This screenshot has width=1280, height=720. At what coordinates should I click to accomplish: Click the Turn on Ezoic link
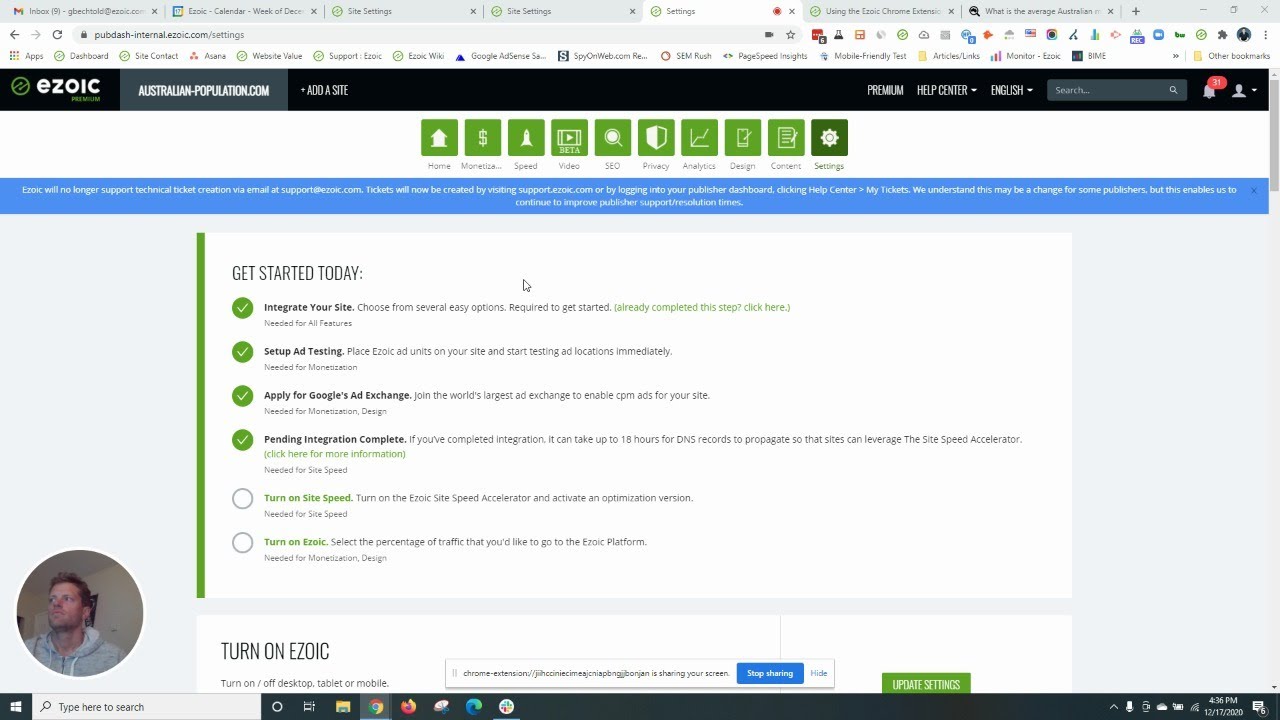pos(295,542)
